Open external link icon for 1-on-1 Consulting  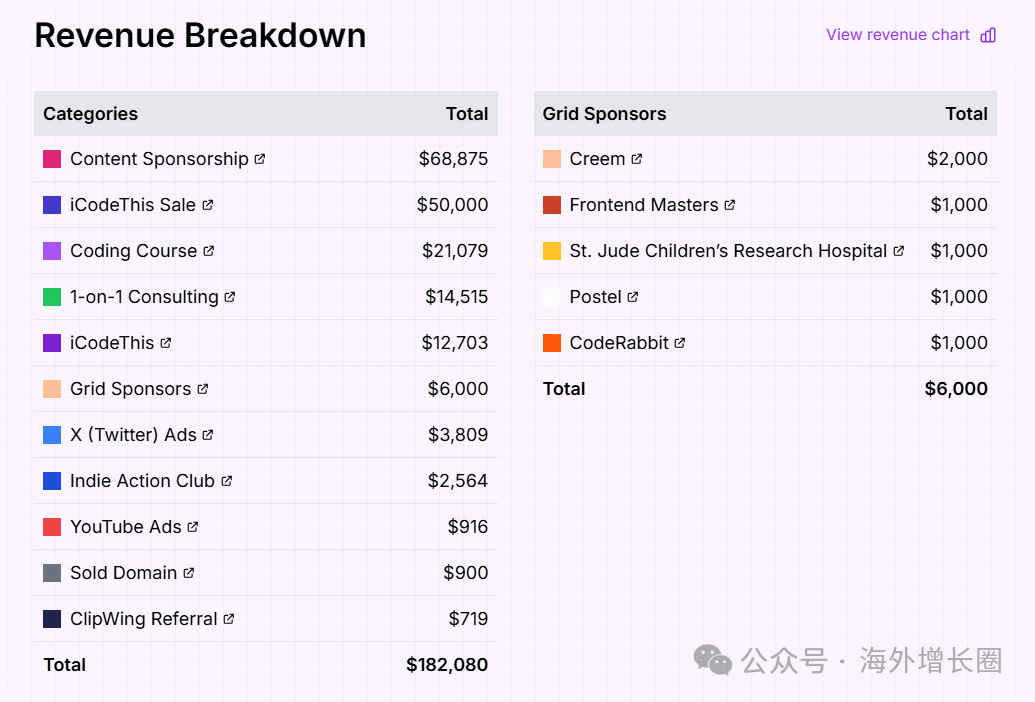pyautogui.click(x=230, y=297)
